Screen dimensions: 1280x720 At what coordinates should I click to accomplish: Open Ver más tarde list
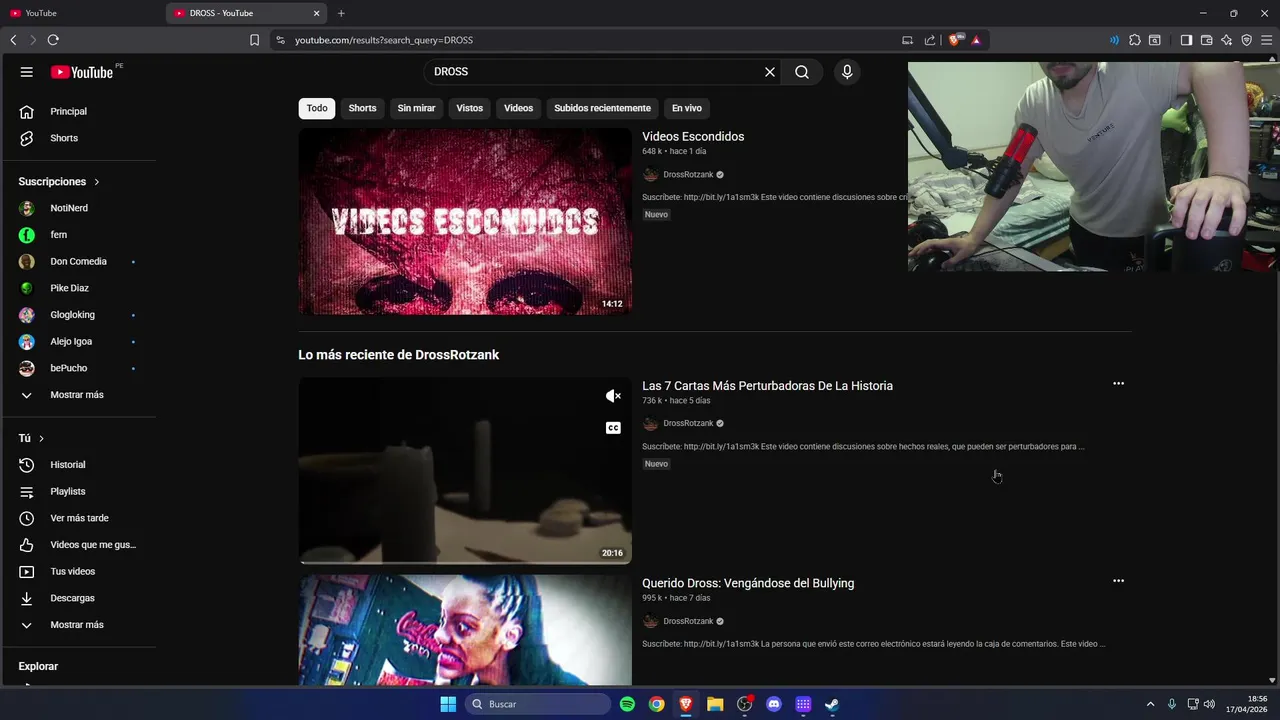(78, 518)
